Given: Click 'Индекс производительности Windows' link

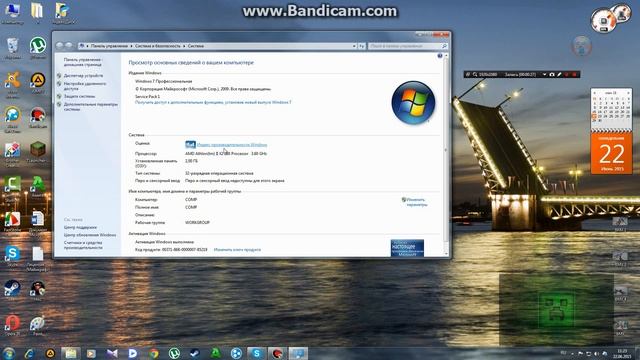Looking at the screenshot, I should [232, 144].
